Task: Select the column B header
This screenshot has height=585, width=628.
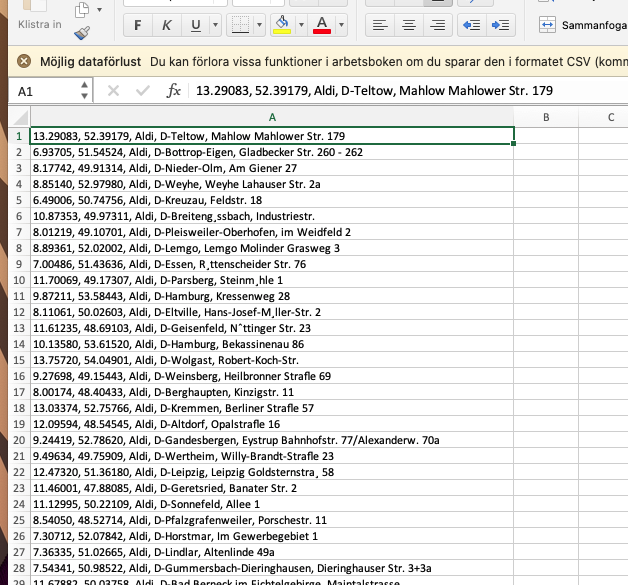Action: (x=546, y=117)
